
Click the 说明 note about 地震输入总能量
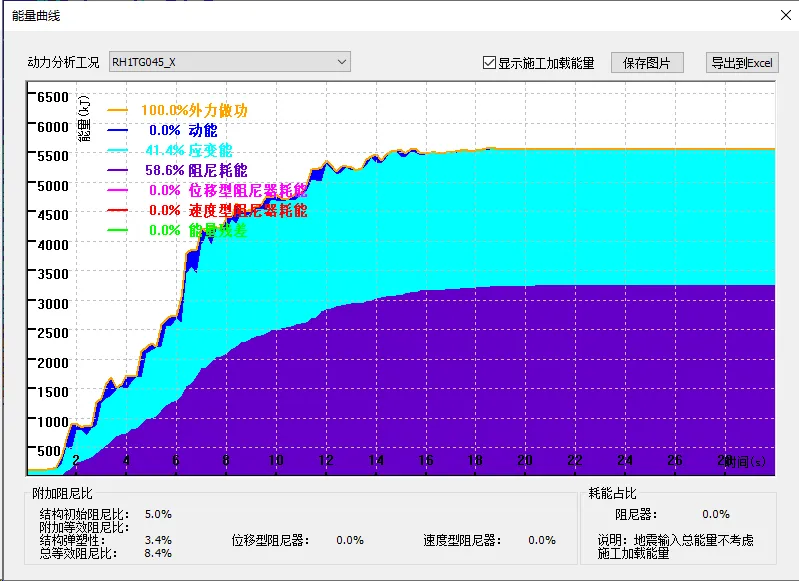(676, 546)
